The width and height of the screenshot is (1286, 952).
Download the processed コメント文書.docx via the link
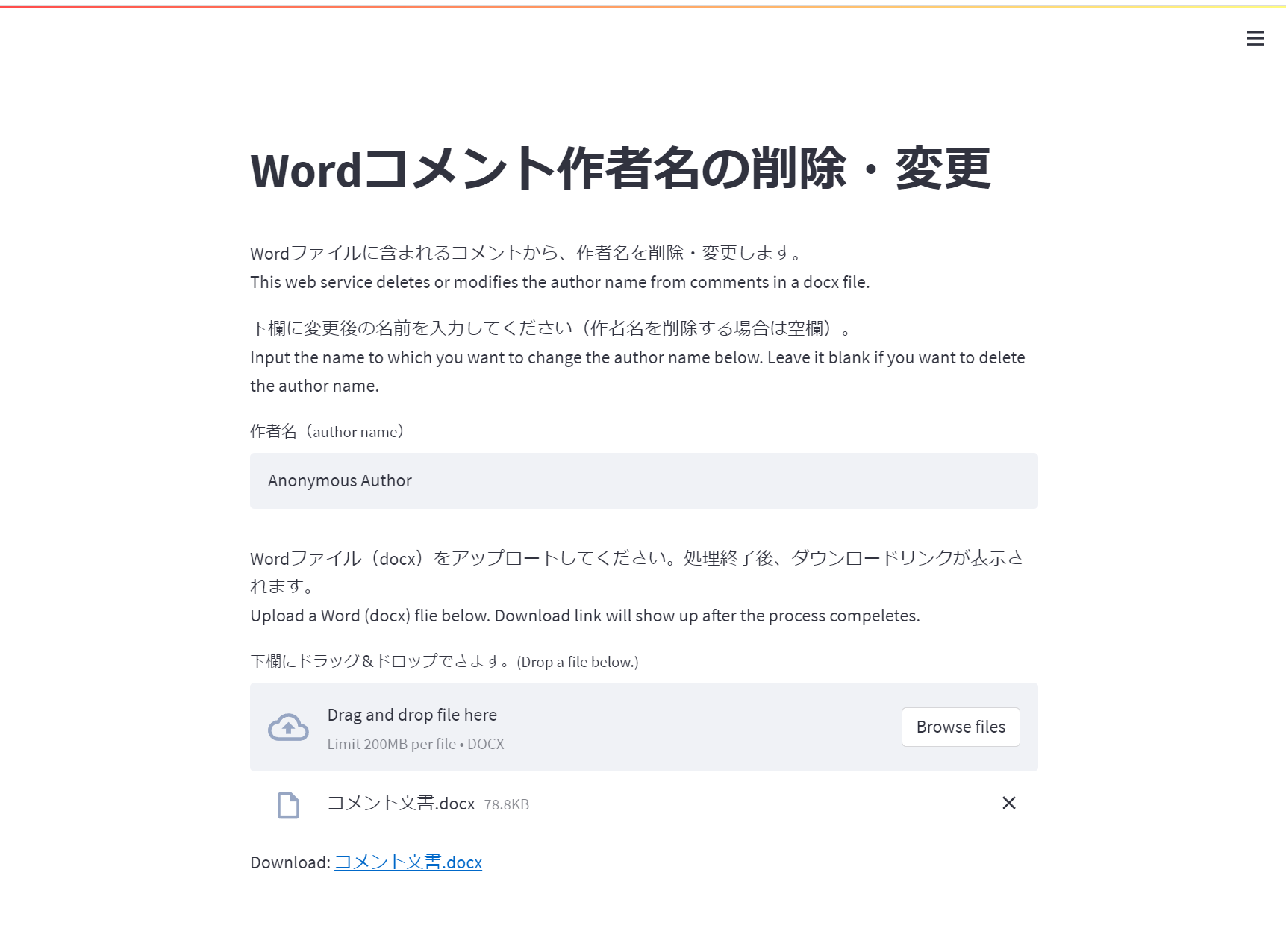pos(408,862)
